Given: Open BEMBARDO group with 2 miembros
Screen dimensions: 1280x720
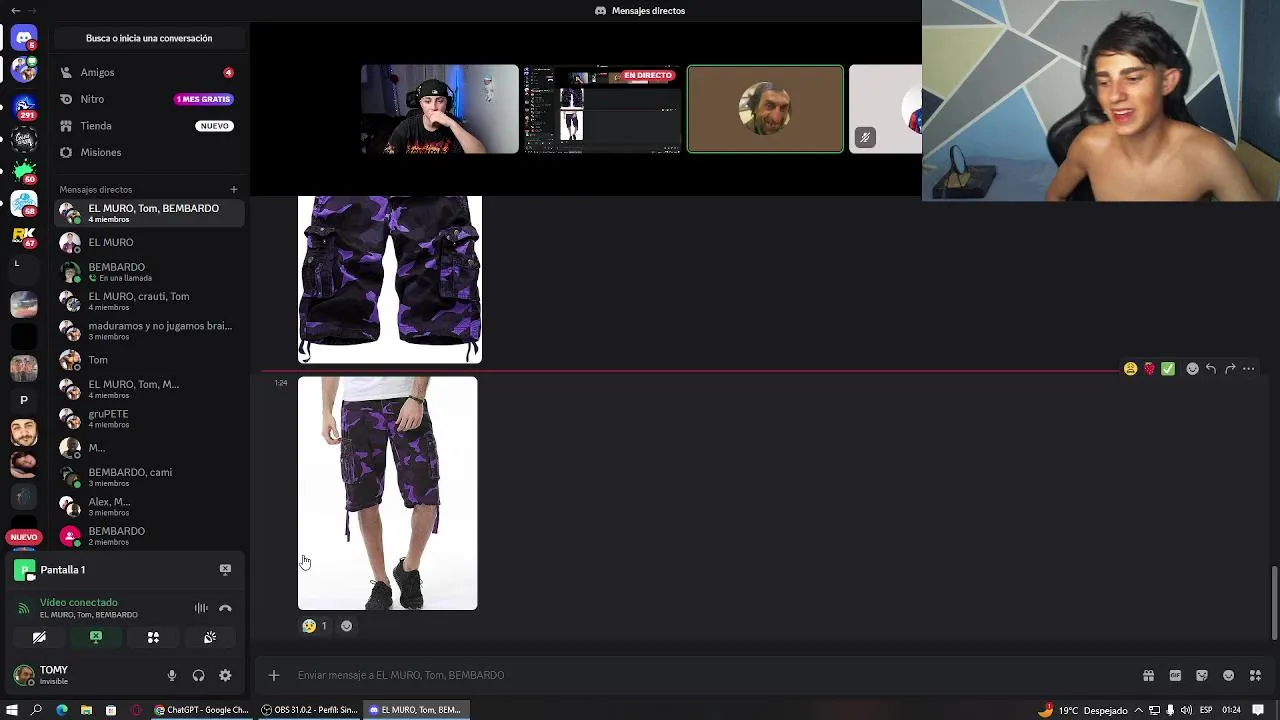Looking at the screenshot, I should click(149, 536).
